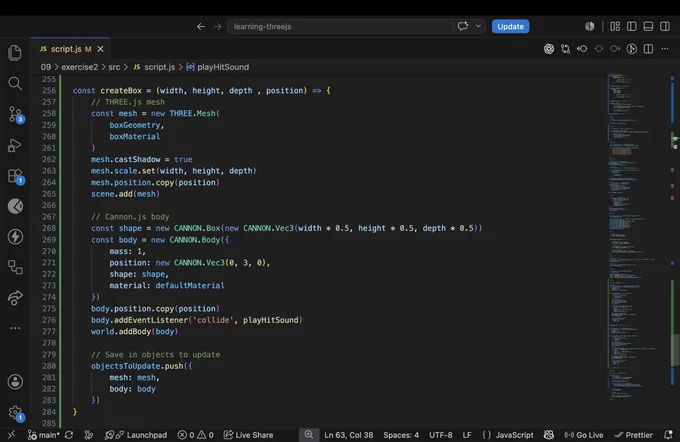Start Go Live server
680x442 pixels.
point(584,435)
